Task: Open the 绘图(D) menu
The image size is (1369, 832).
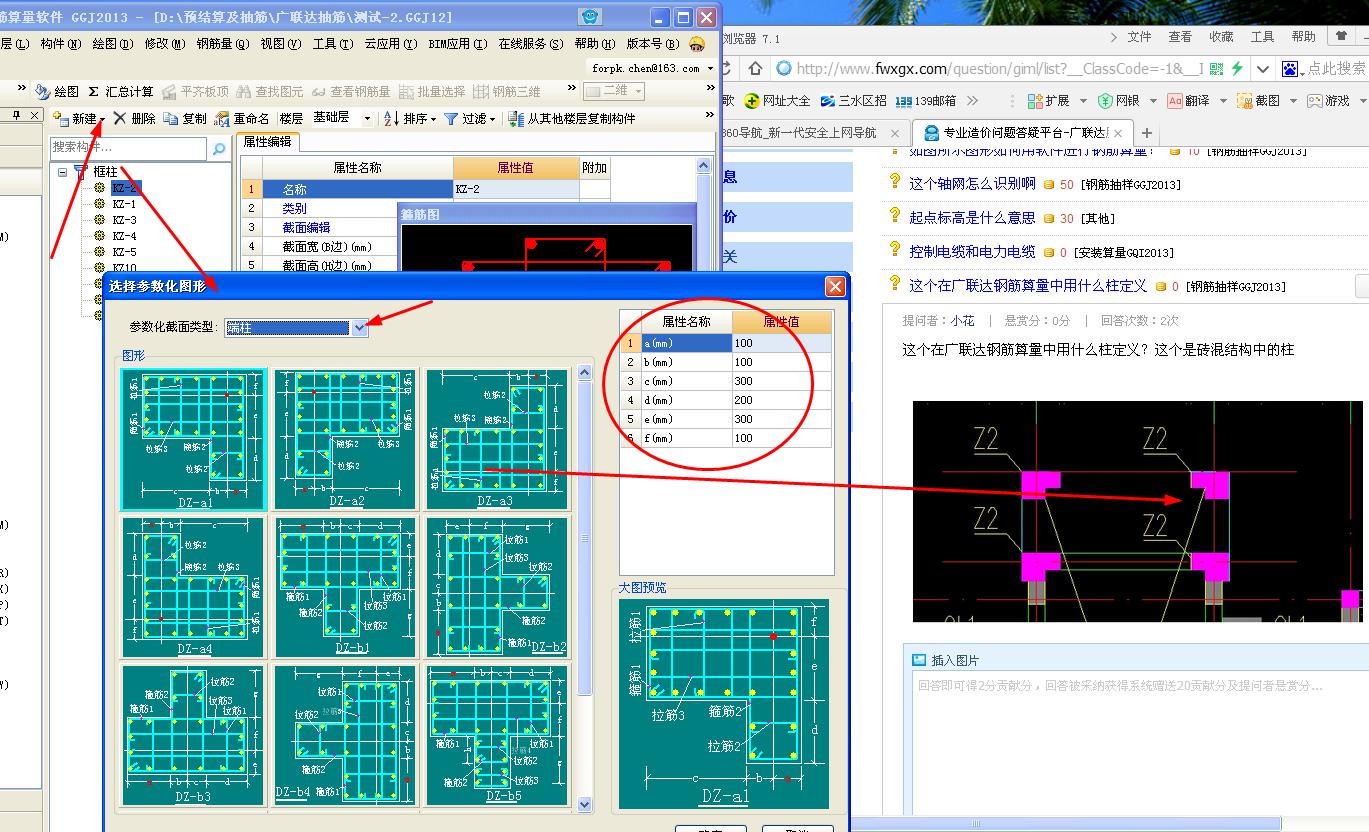Action: tap(112, 44)
